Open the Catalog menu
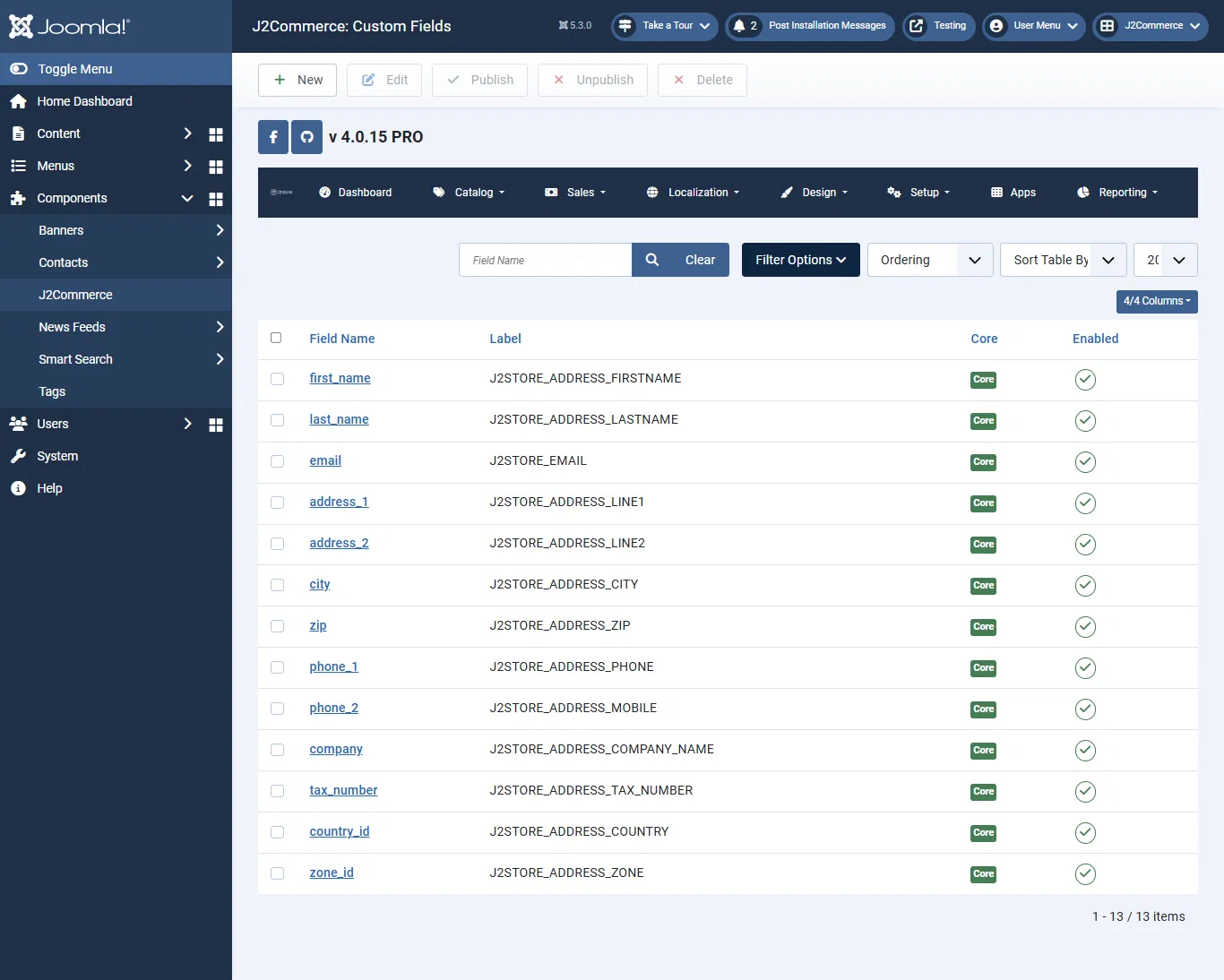 pos(469,193)
